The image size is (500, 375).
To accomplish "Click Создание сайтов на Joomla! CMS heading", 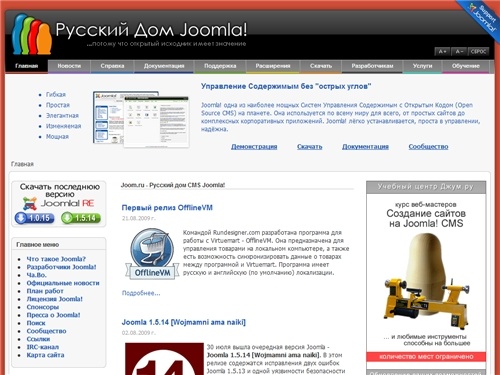I will [426, 218].
